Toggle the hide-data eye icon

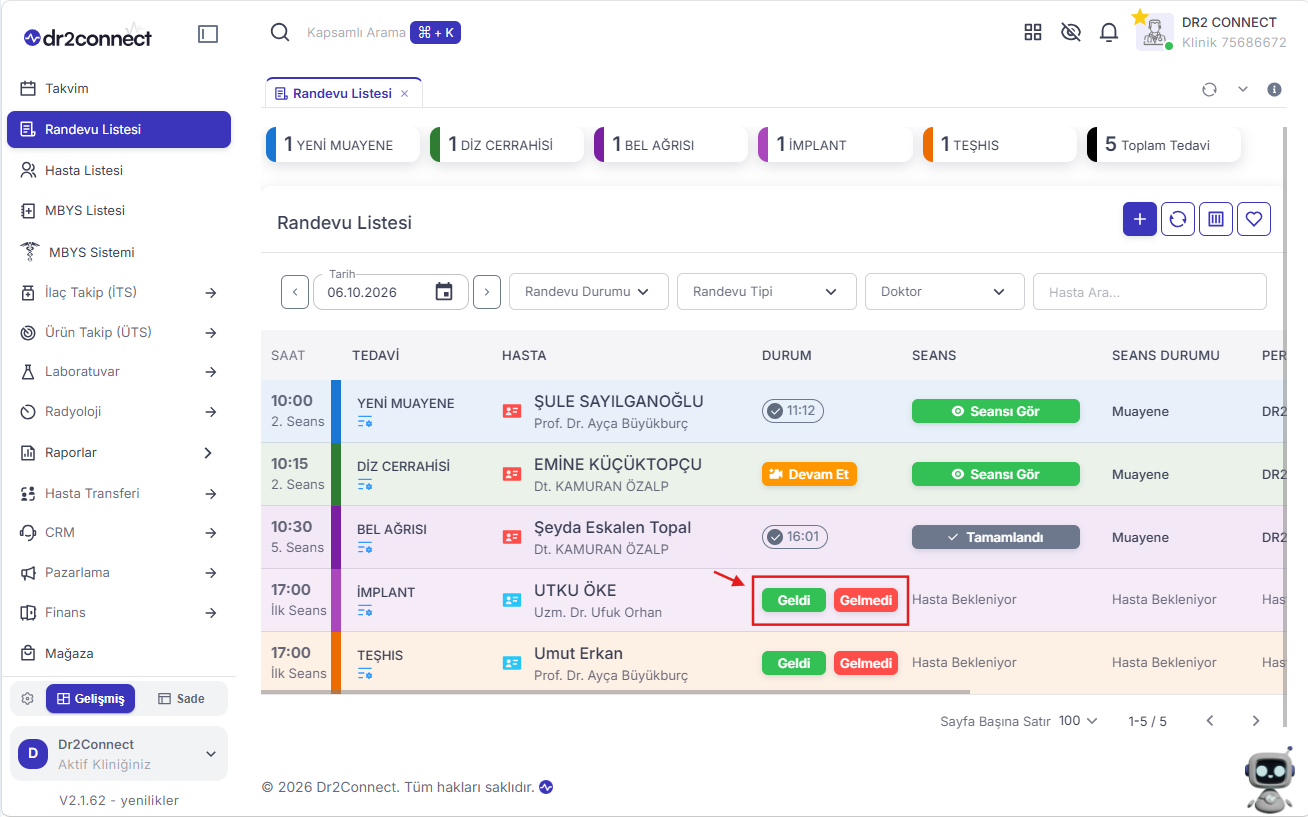tap(1071, 32)
